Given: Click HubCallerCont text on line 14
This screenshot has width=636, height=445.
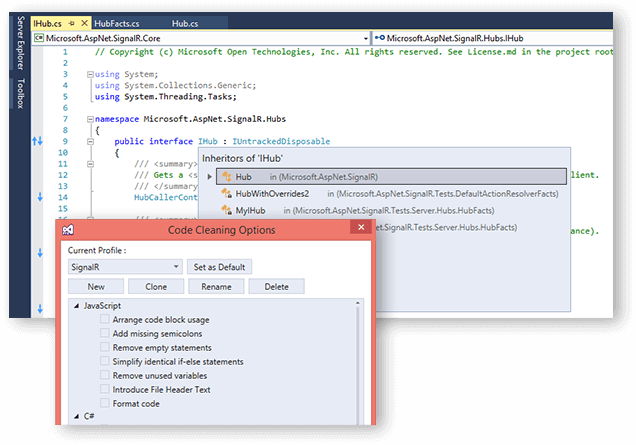Looking at the screenshot, I should (x=165, y=197).
